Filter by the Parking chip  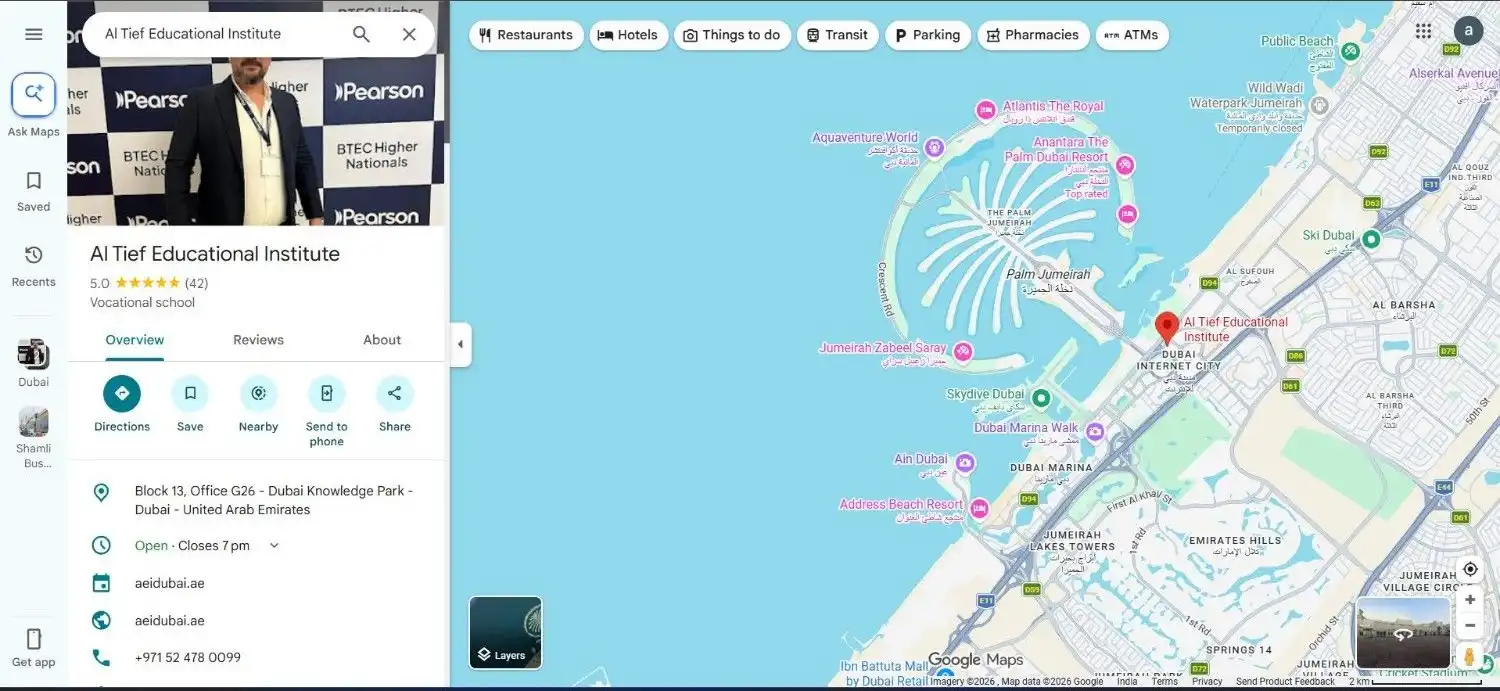tap(927, 35)
